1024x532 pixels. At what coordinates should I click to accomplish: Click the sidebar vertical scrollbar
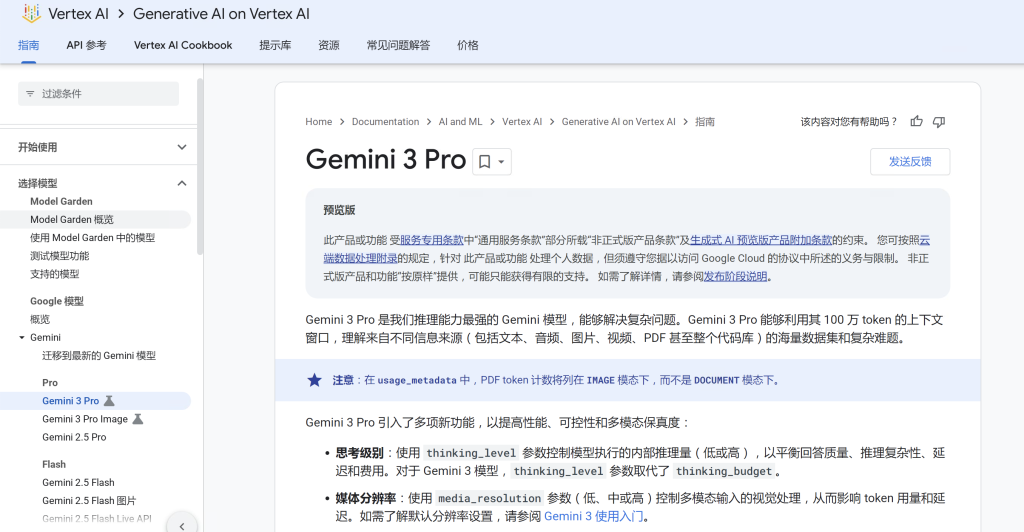[x=200, y=166]
